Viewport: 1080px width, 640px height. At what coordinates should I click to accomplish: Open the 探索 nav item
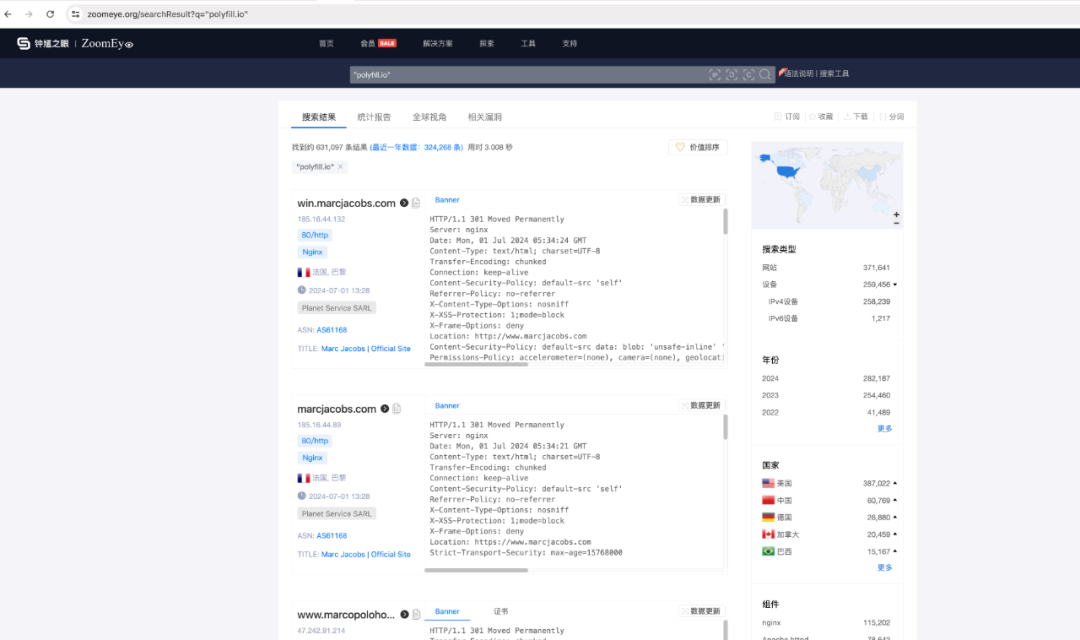(486, 43)
